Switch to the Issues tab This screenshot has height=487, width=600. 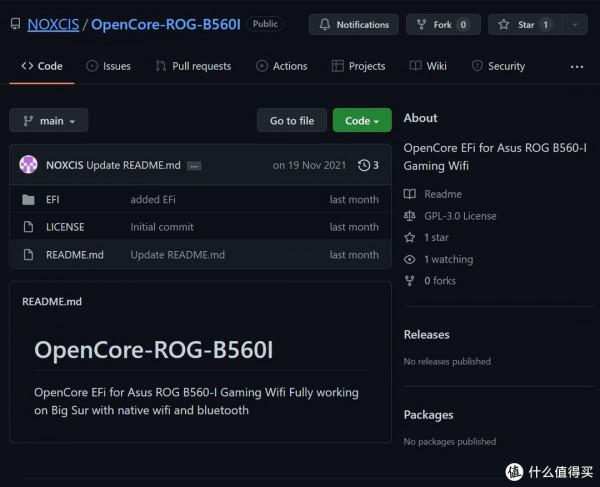[x=108, y=66]
